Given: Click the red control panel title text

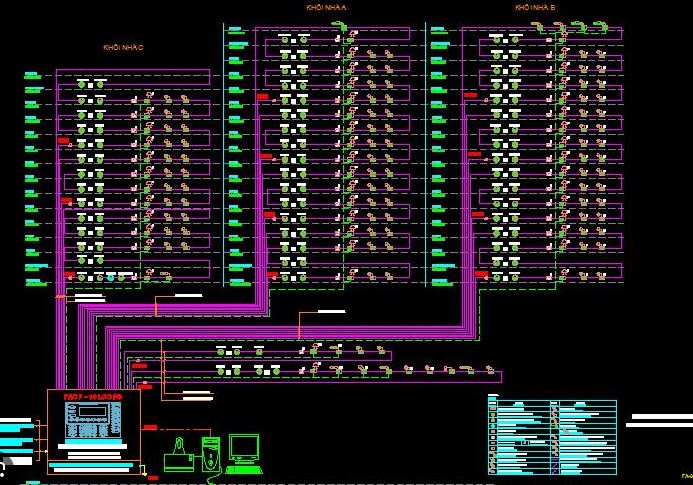Looking at the screenshot, I should 93,397.
